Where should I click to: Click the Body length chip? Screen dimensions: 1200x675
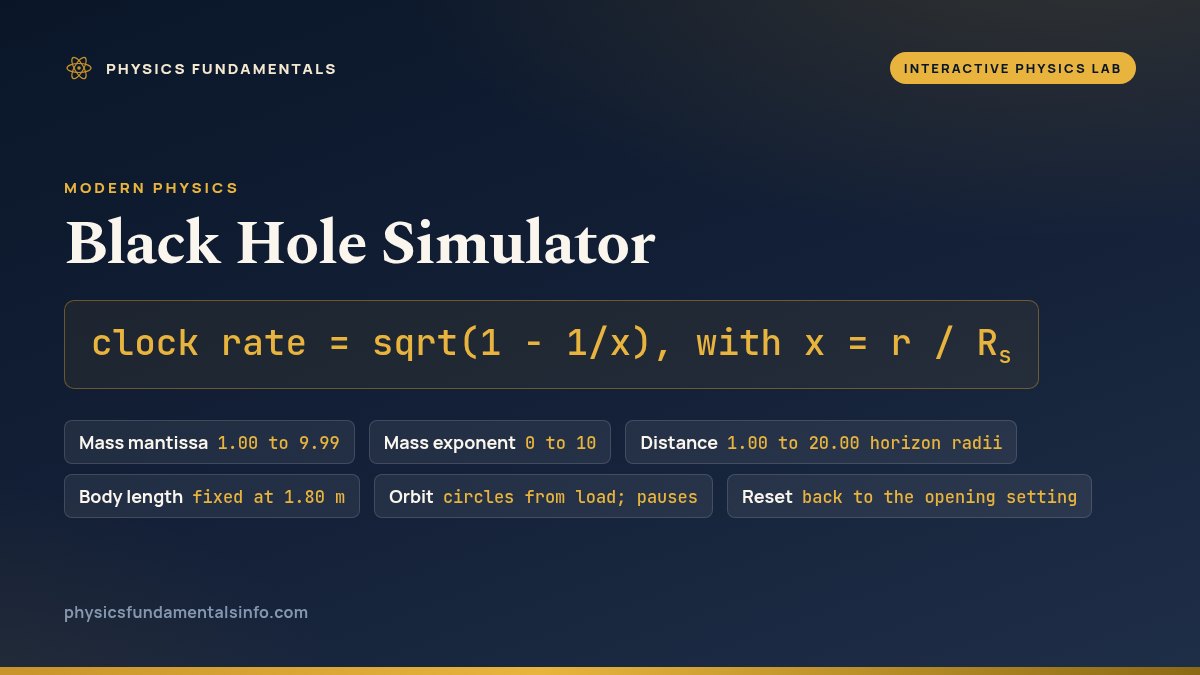(x=212, y=496)
